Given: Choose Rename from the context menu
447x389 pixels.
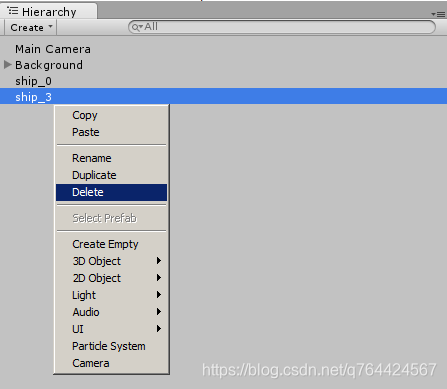Looking at the screenshot, I should coord(111,158).
